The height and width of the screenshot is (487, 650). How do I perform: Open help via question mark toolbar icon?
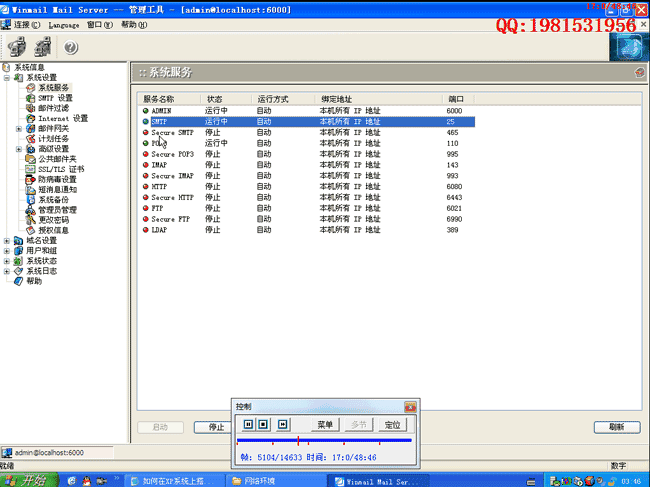pyautogui.click(x=71, y=47)
